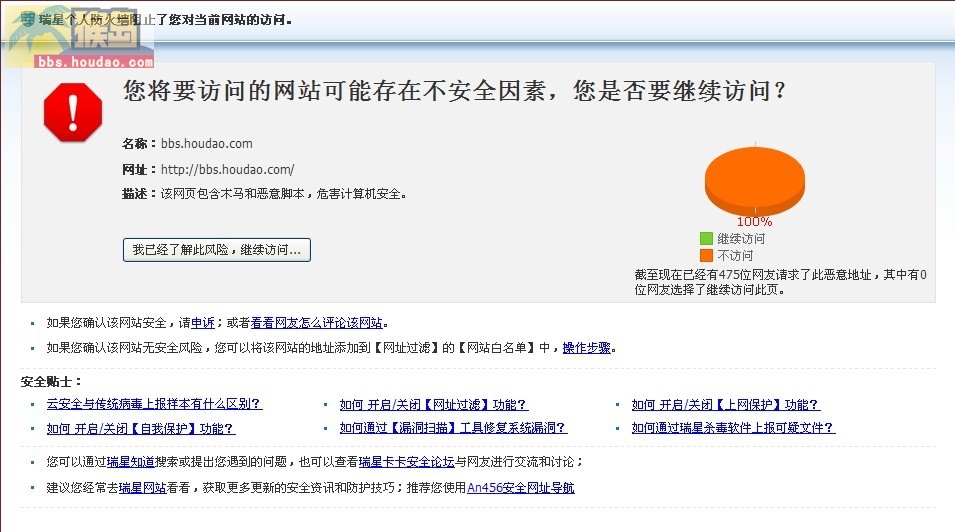
Task: Open the 申诉 appeal link
Action: (203, 323)
